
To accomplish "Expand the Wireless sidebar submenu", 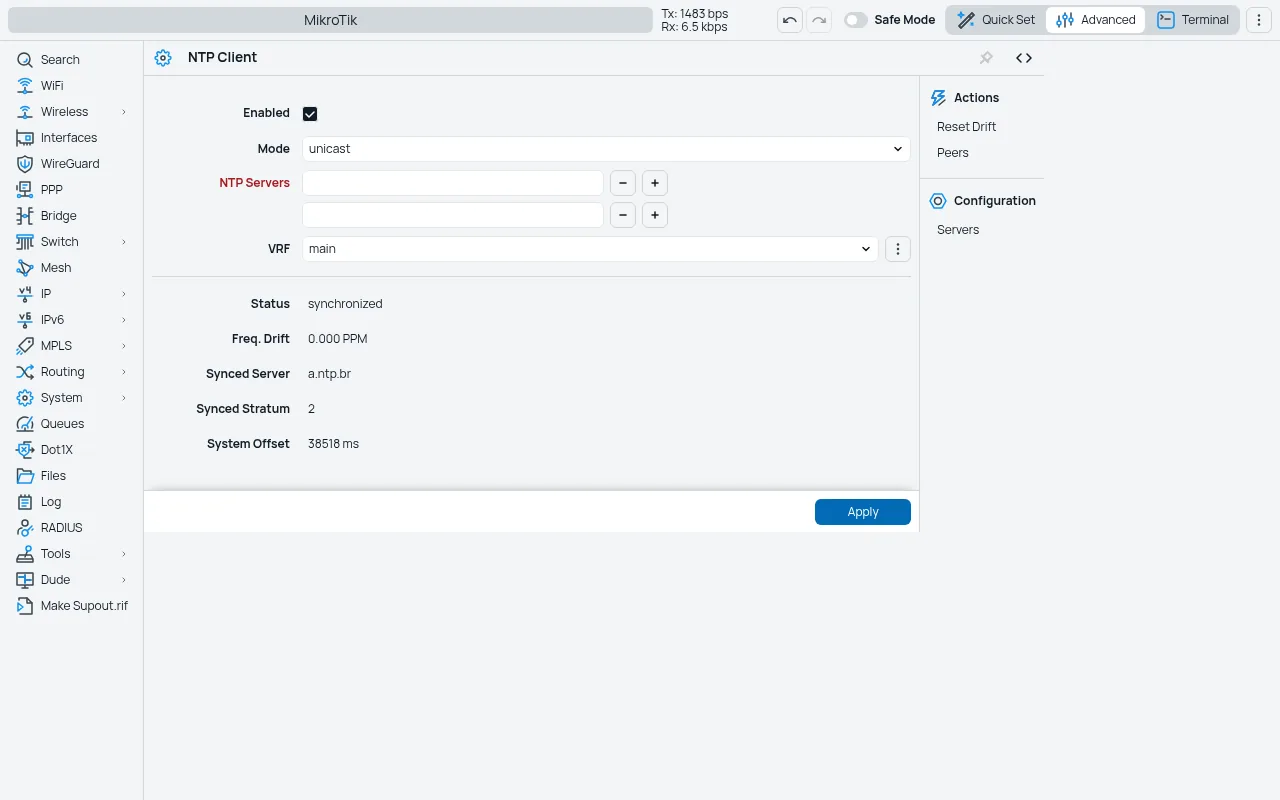I will [x=124, y=112].
